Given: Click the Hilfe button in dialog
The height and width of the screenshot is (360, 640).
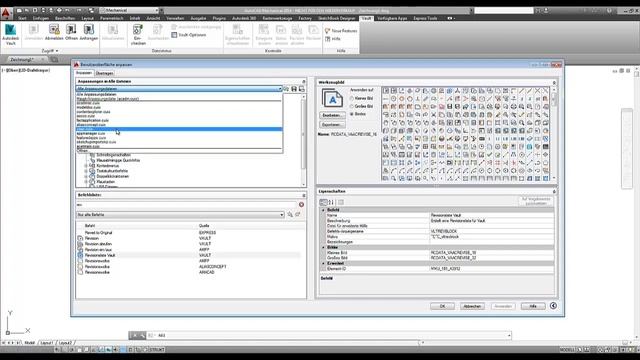Looking at the screenshot, I should coord(533,306).
